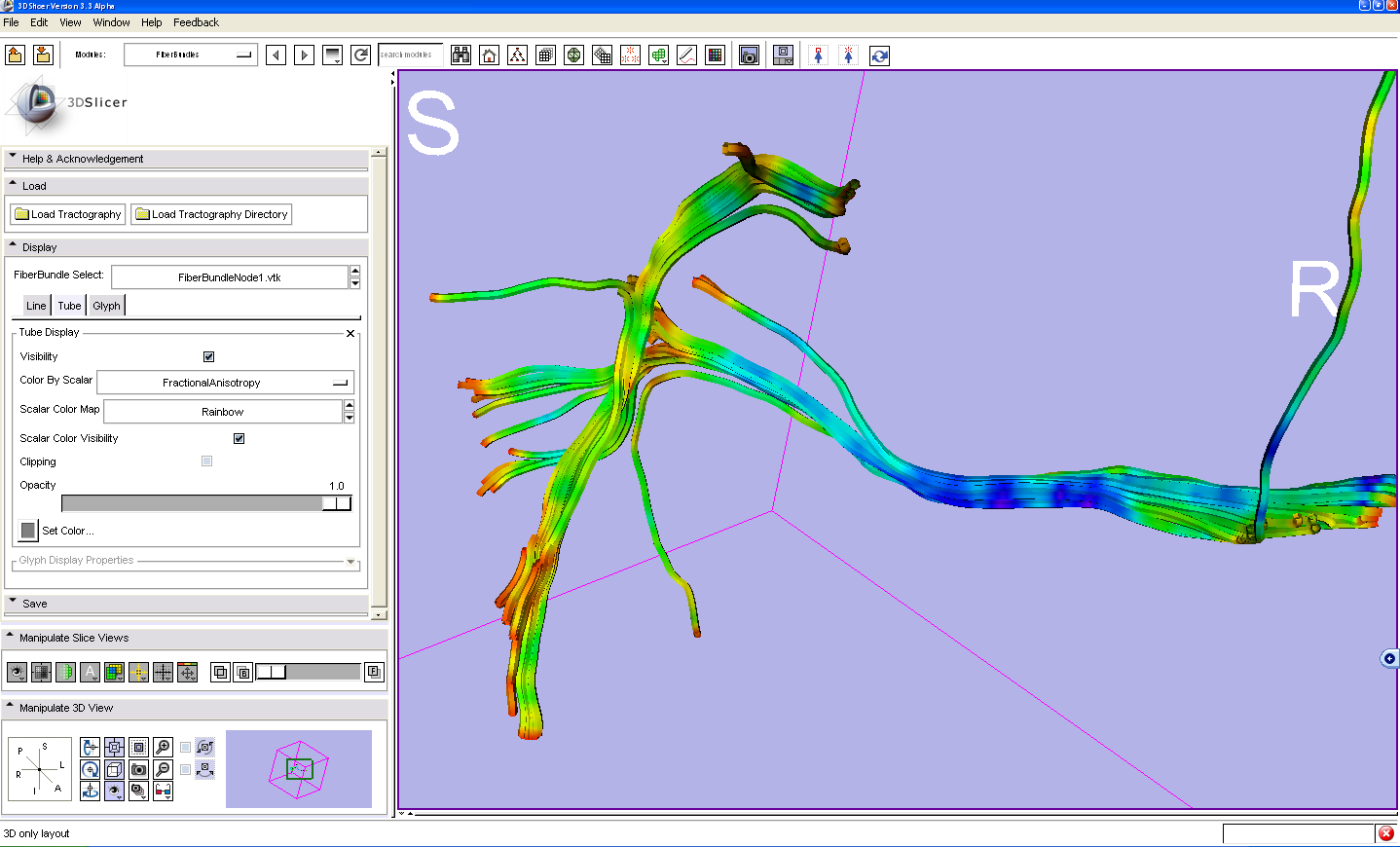Click the zoom in magnifier icon
Viewport: 1400px width, 847px height.
(x=163, y=747)
